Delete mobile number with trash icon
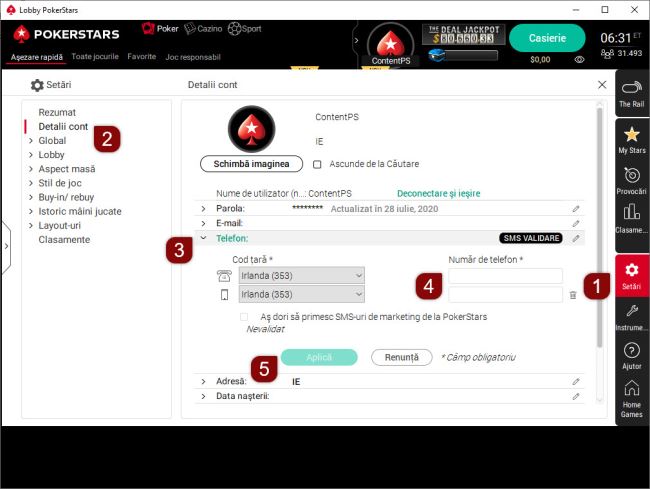Viewport: 650px width, 489px height. pos(573,295)
